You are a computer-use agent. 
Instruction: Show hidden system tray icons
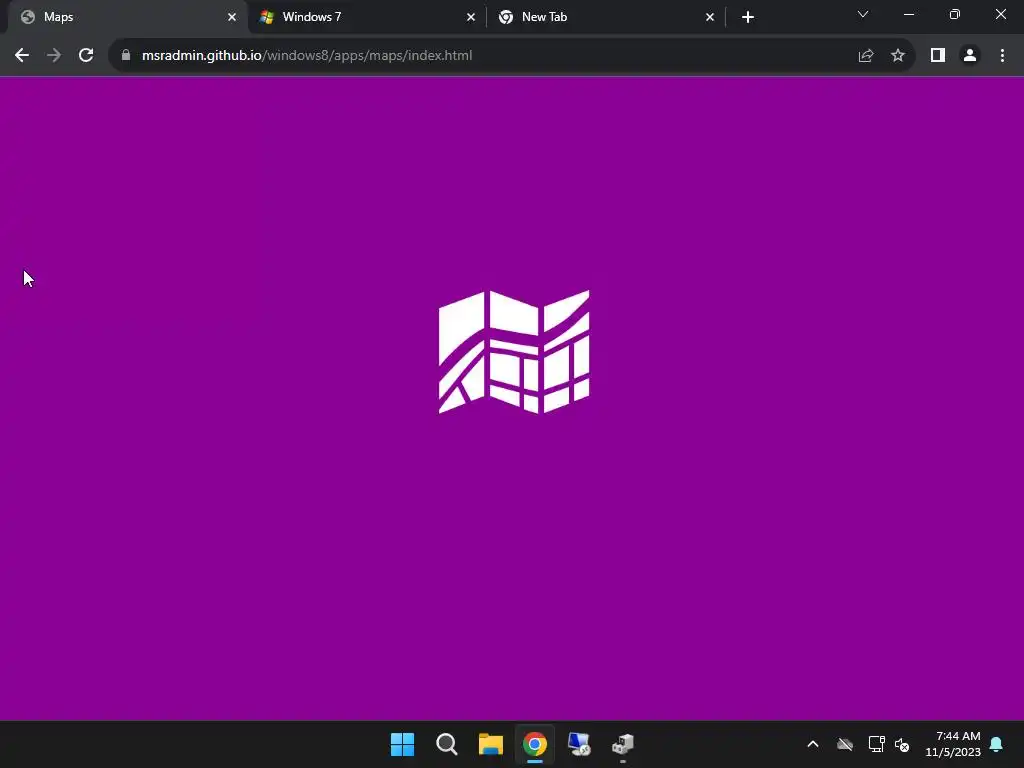pos(813,744)
